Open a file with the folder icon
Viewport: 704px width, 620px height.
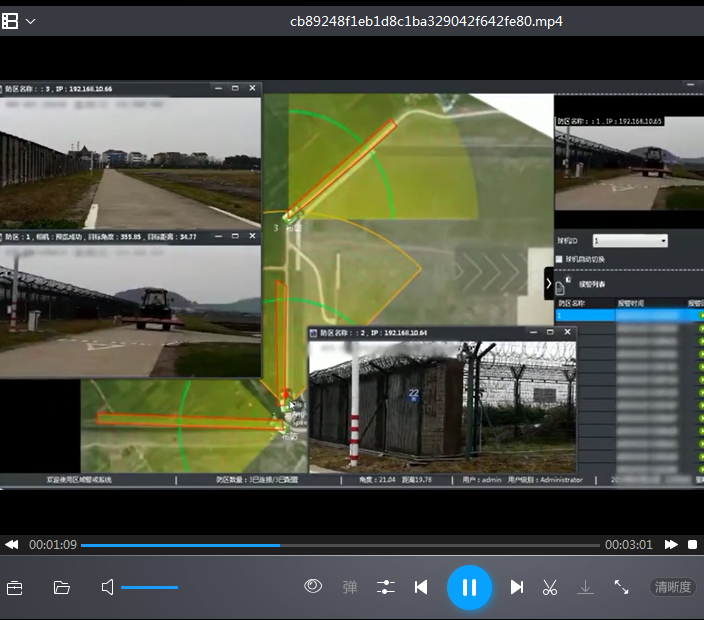[62, 587]
